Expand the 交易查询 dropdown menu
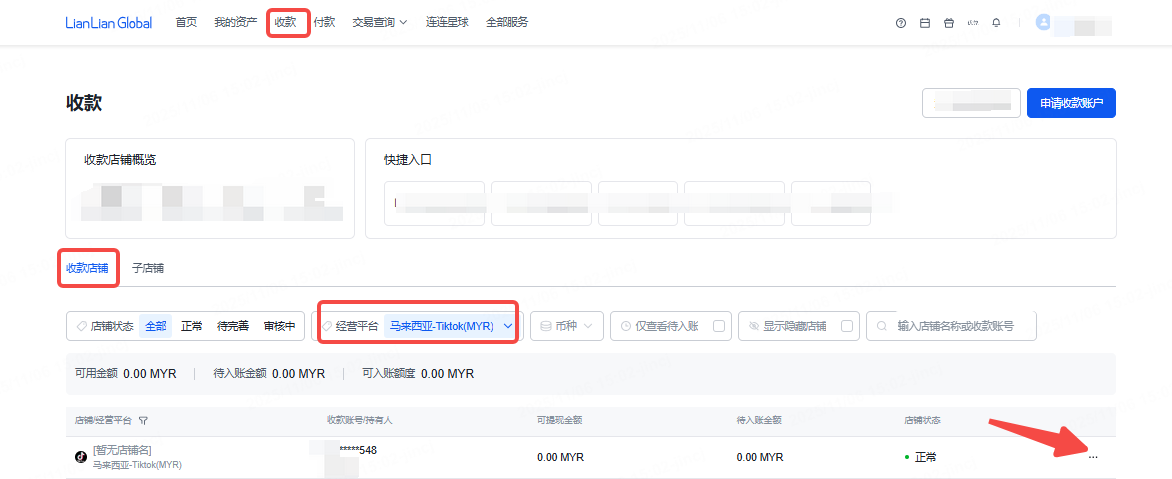 tap(380, 22)
